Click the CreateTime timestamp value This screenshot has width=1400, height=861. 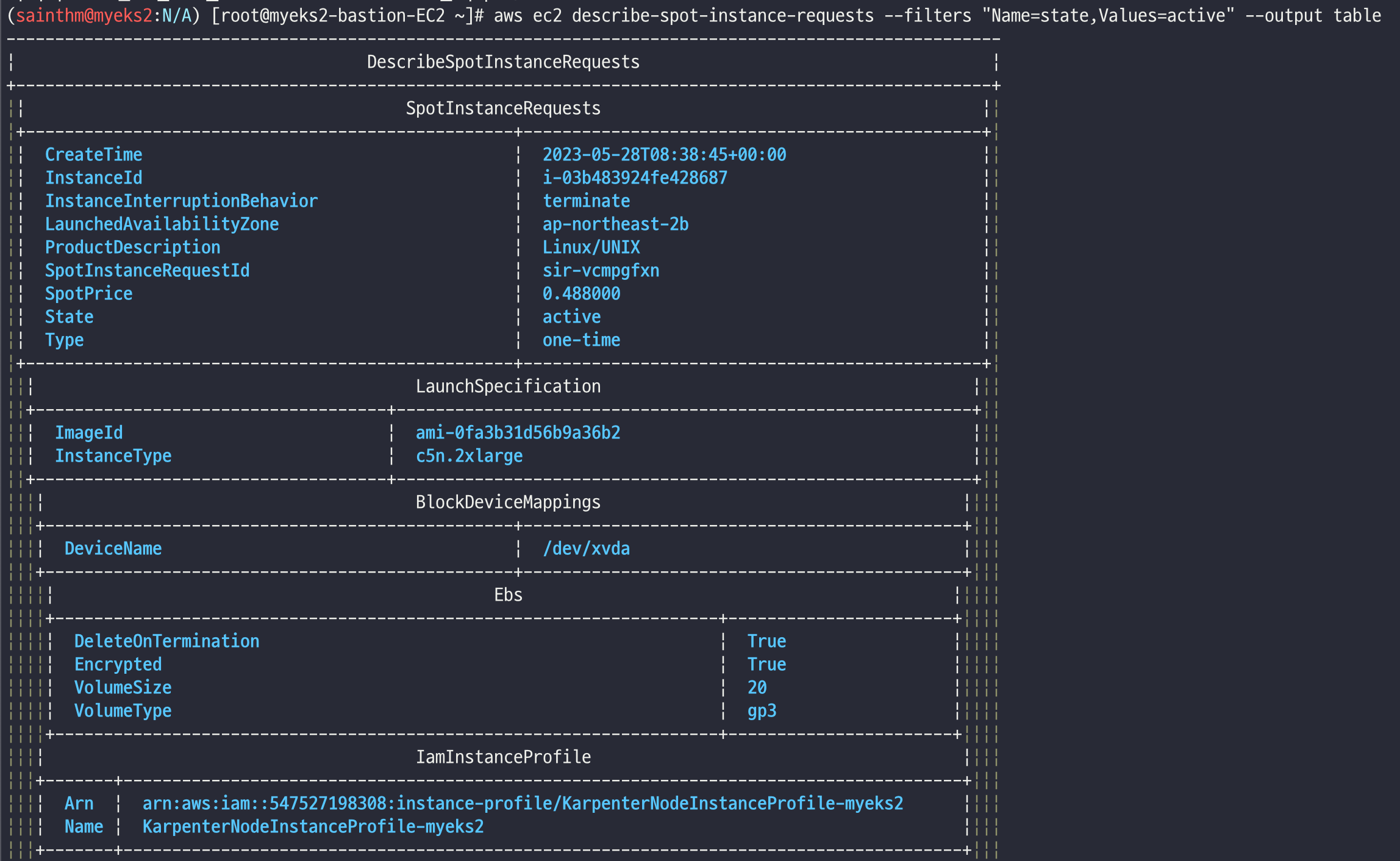tap(664, 154)
